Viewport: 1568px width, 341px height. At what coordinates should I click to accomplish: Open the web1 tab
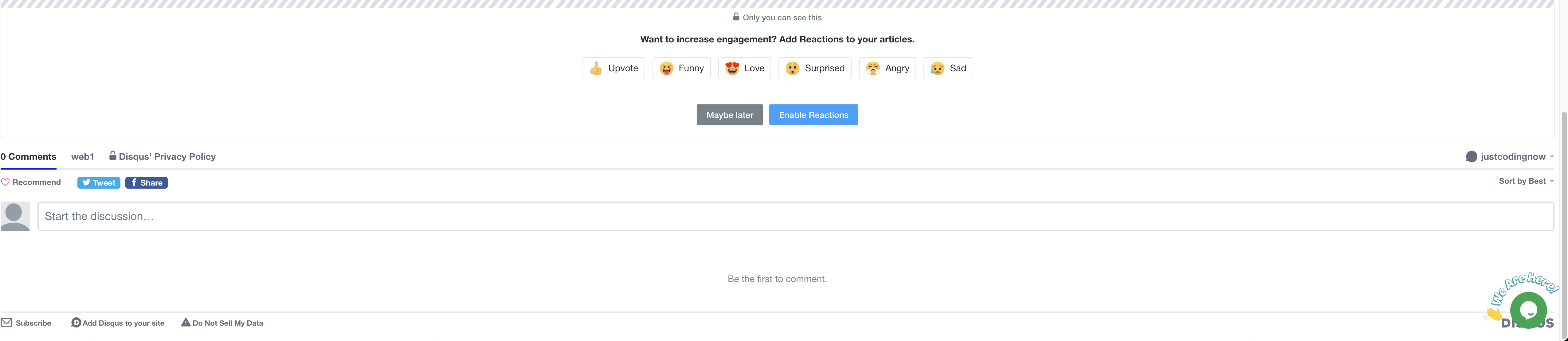[82, 156]
